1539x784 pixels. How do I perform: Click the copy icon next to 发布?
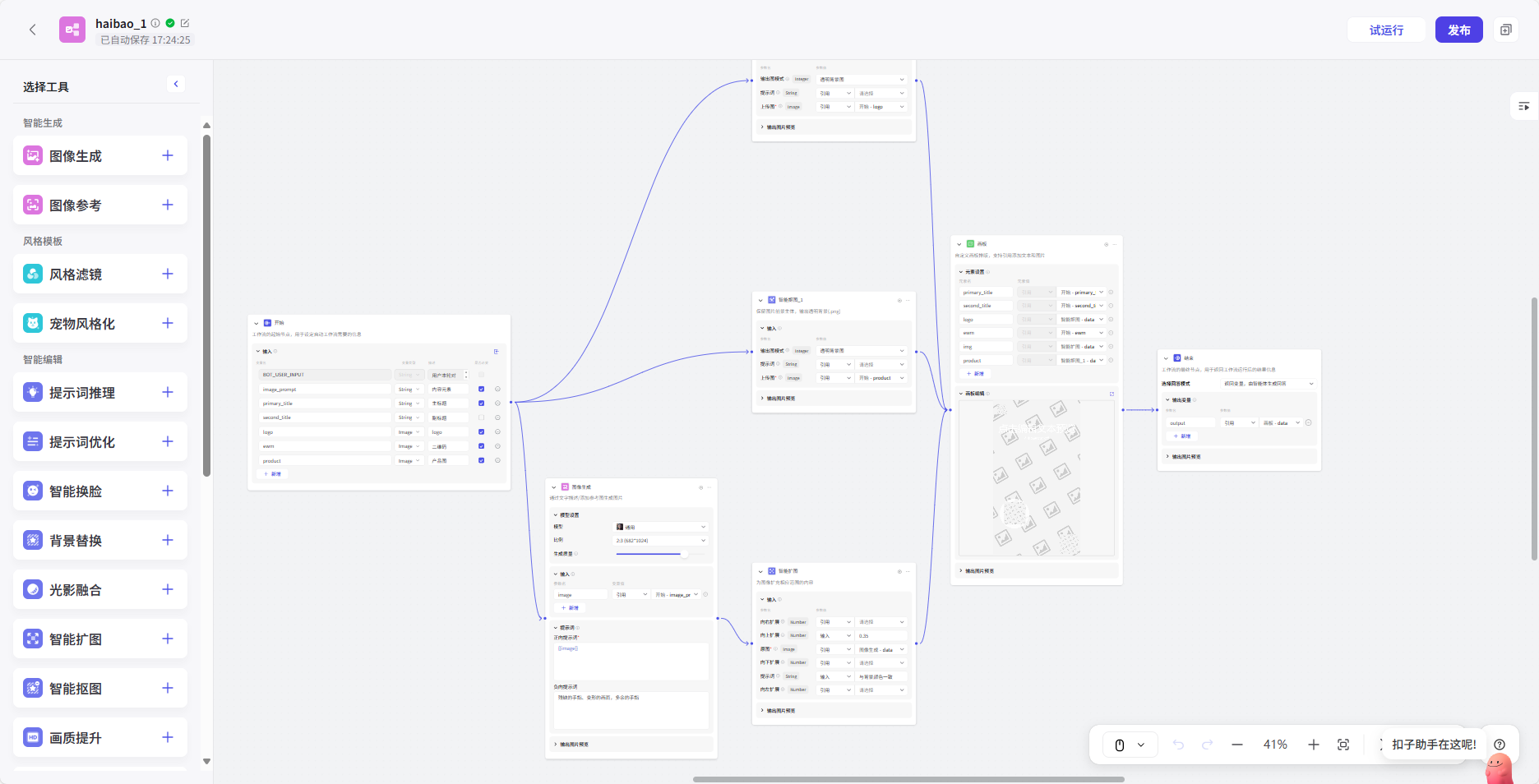click(x=1506, y=30)
